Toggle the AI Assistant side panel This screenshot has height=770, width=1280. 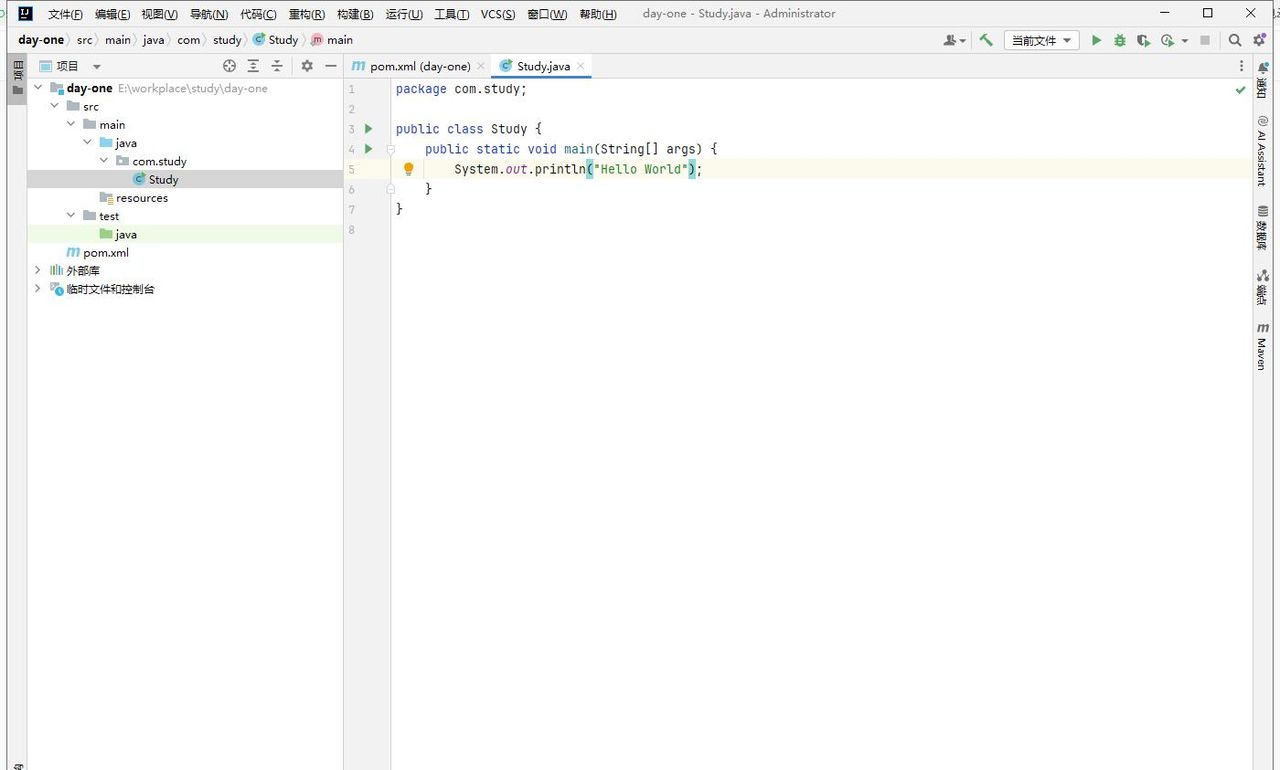(x=1263, y=152)
